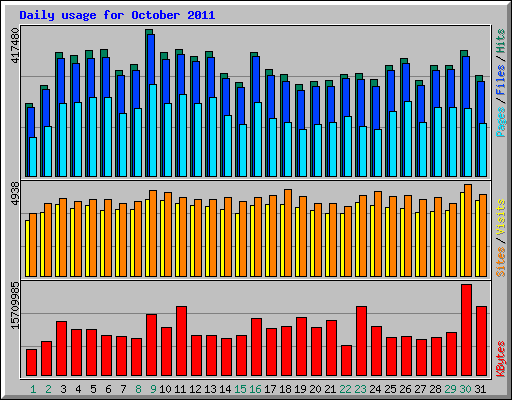512x400 pixels.
Task: Click day label 2 on the x-axis
Action: point(48,389)
